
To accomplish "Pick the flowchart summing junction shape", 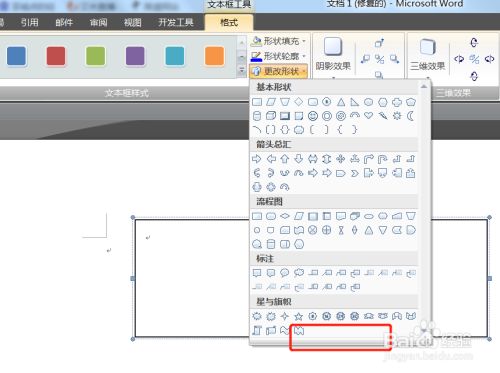I will tap(313, 230).
